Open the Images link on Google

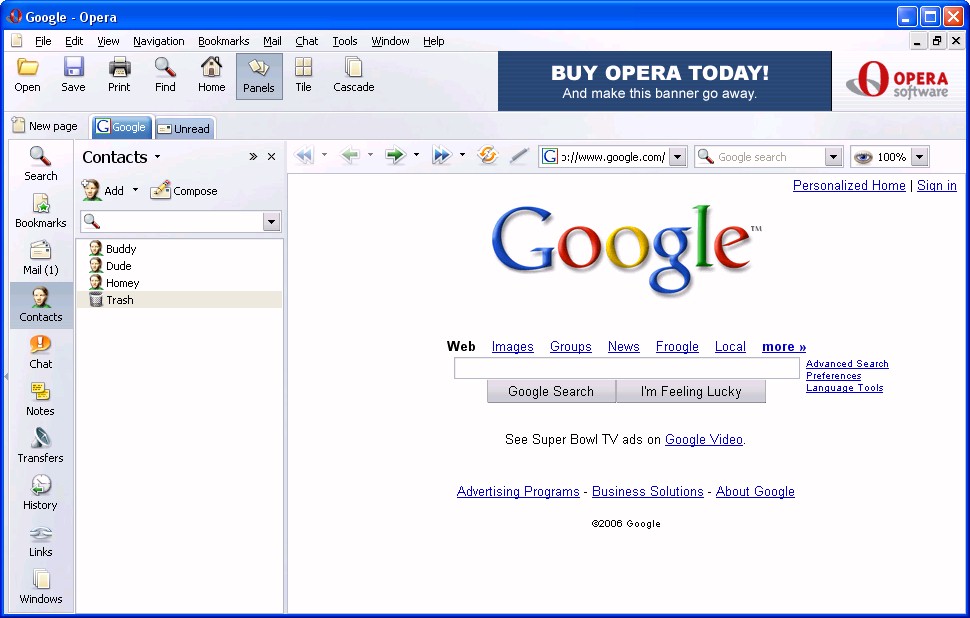(x=512, y=346)
